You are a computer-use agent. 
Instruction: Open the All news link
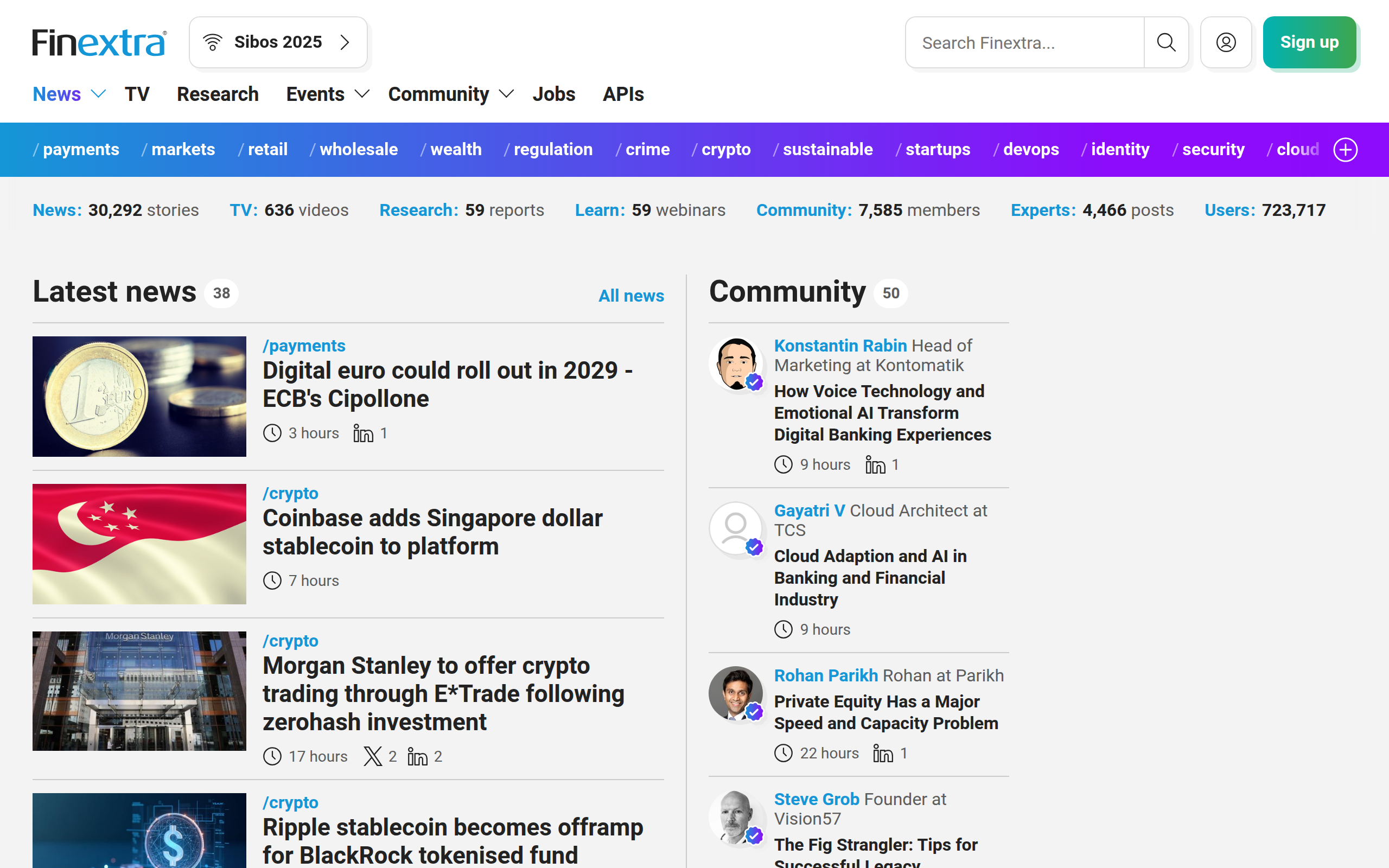[x=631, y=296]
